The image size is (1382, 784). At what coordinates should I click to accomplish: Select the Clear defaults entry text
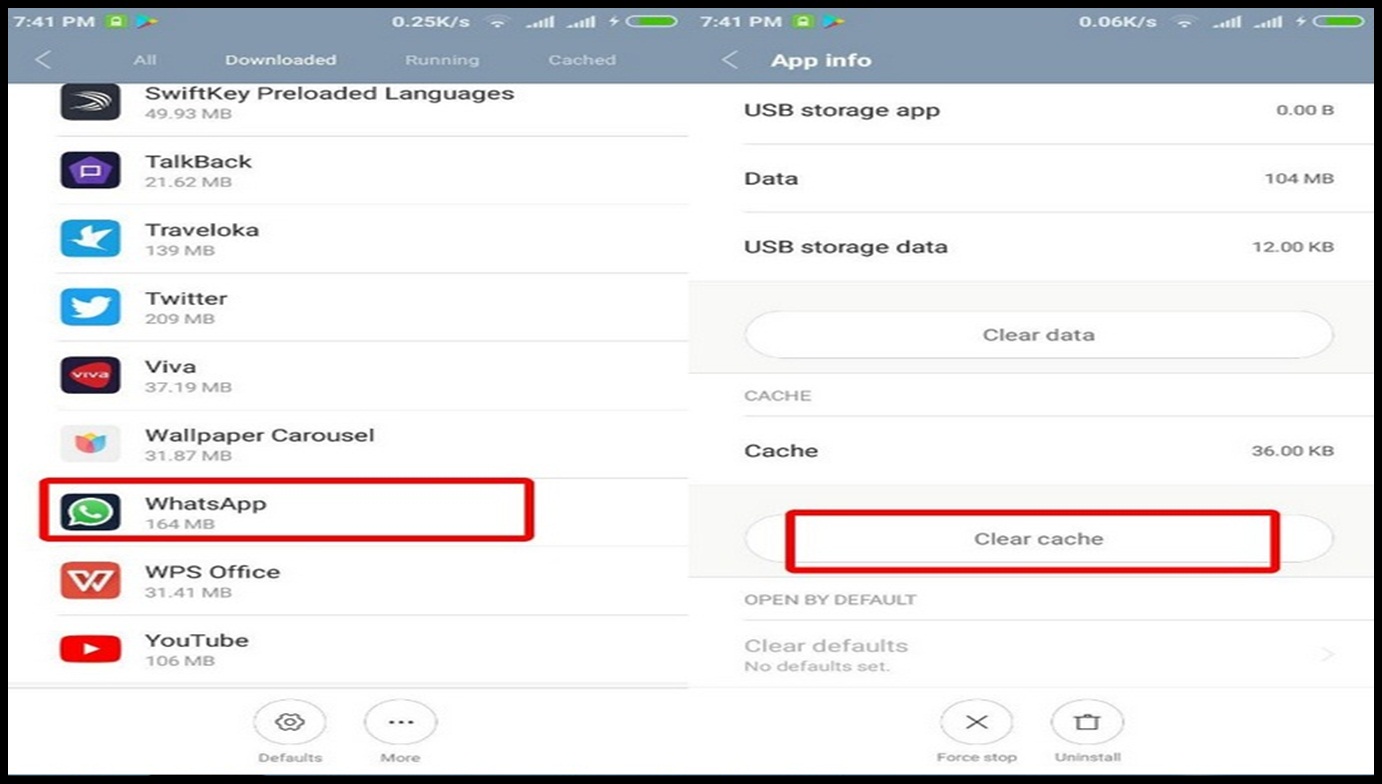[x=826, y=646]
